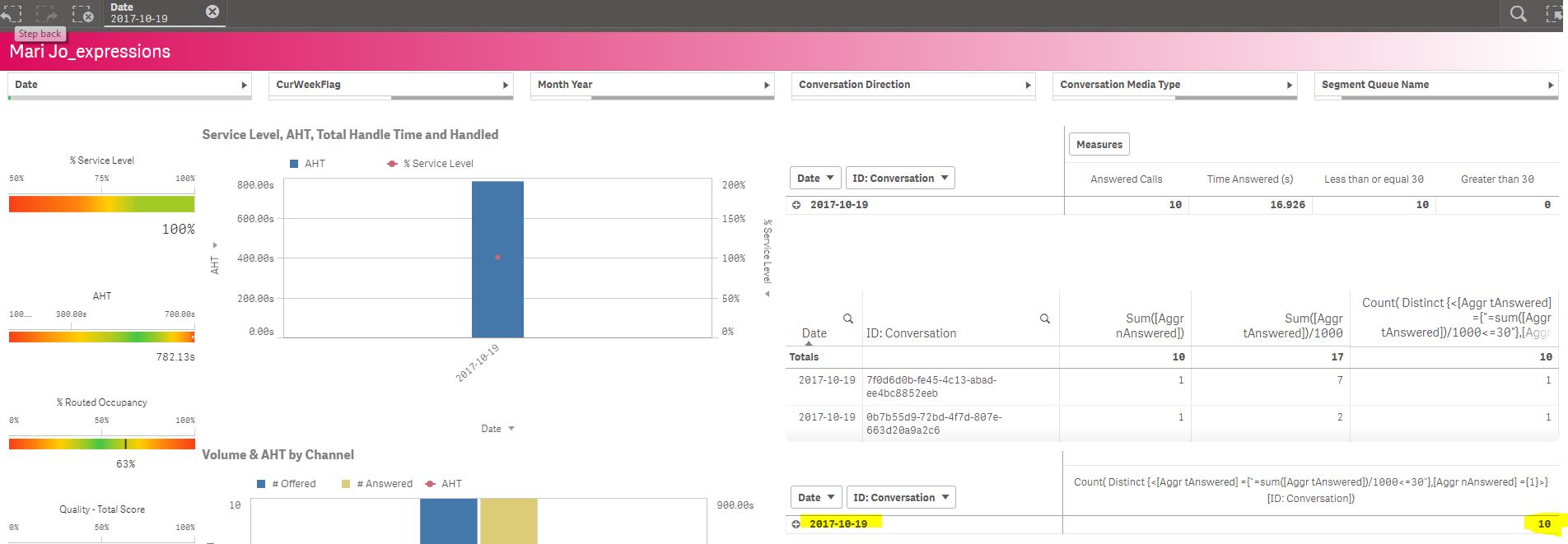1568x544 pixels.
Task: Click the Step back selection icon
Action: click(10, 14)
